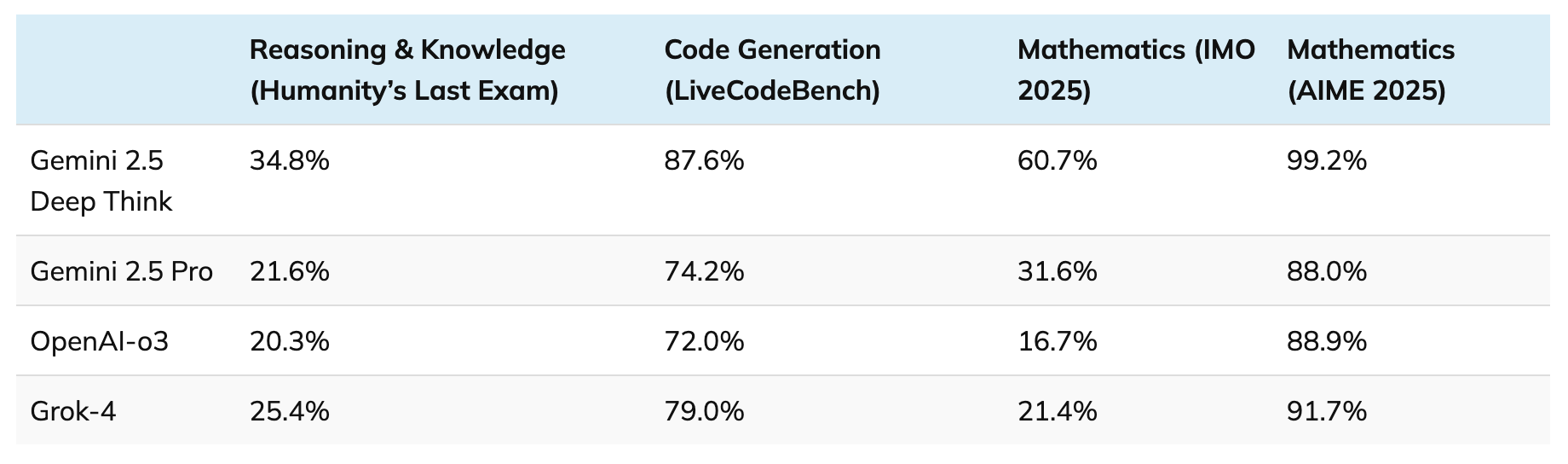Click Grok-4's 79.0% code score
This screenshot has width=1568, height=464.
[704, 411]
